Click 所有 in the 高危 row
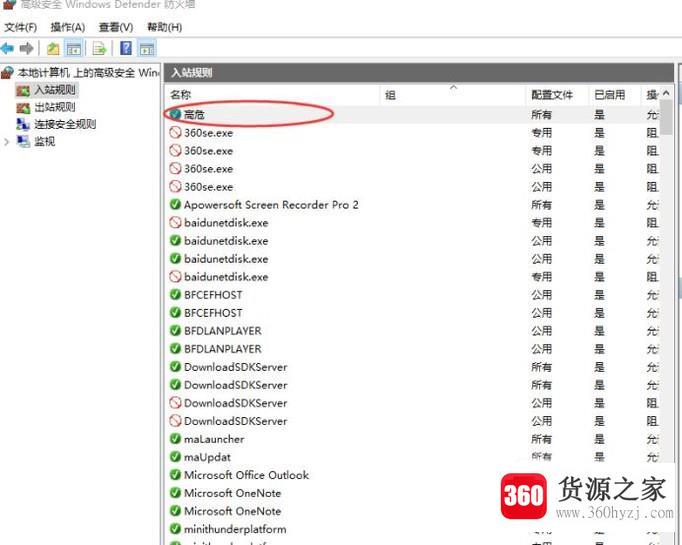682x545 pixels. point(542,115)
